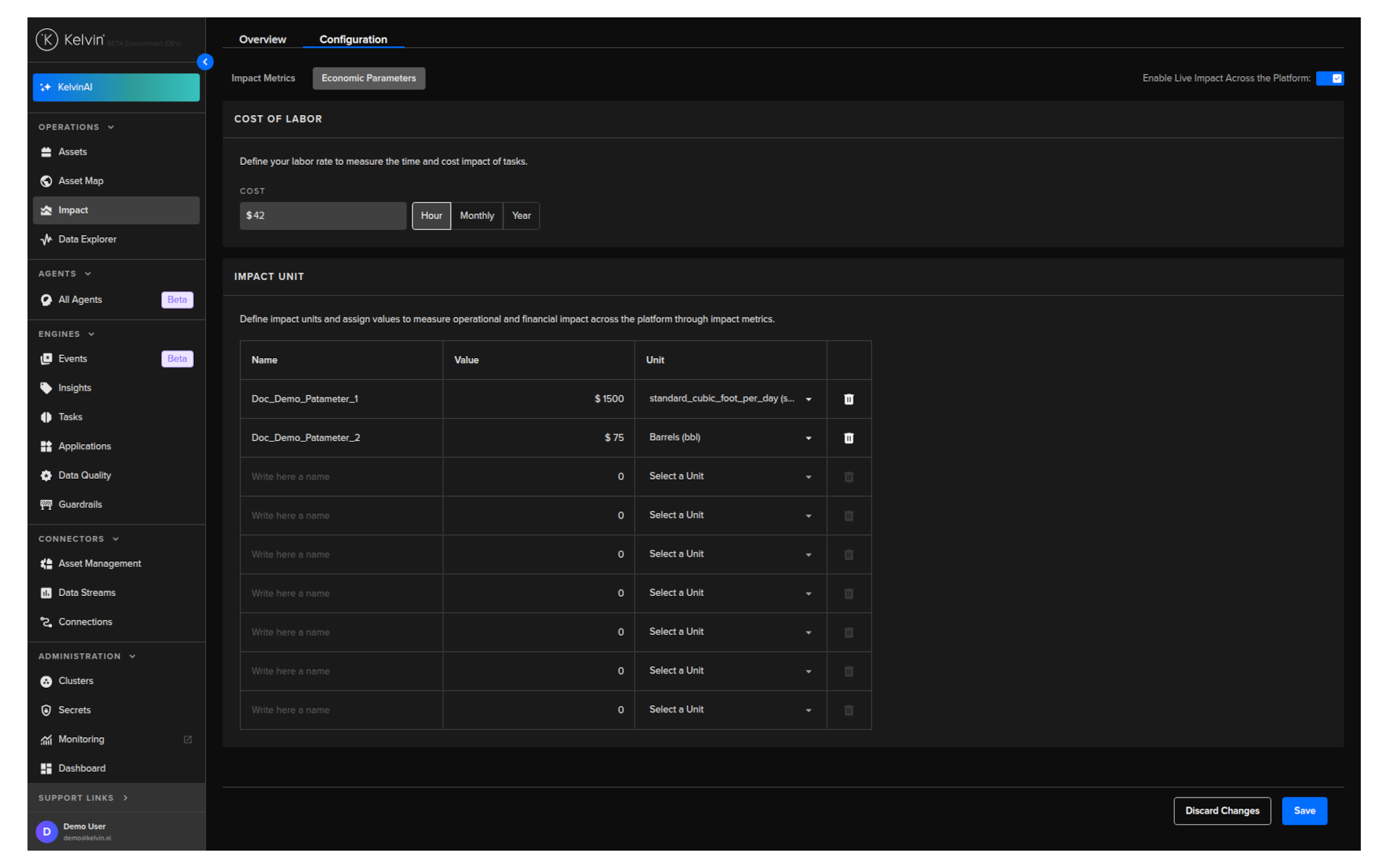Save the economic parameters
The width and height of the screenshot is (1389, 868).
point(1304,811)
